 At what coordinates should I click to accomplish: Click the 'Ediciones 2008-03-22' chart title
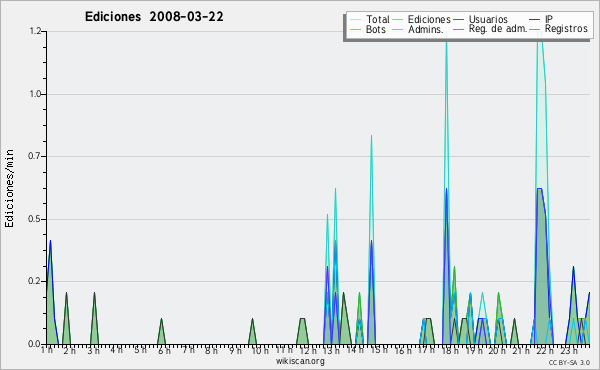[x=154, y=17]
